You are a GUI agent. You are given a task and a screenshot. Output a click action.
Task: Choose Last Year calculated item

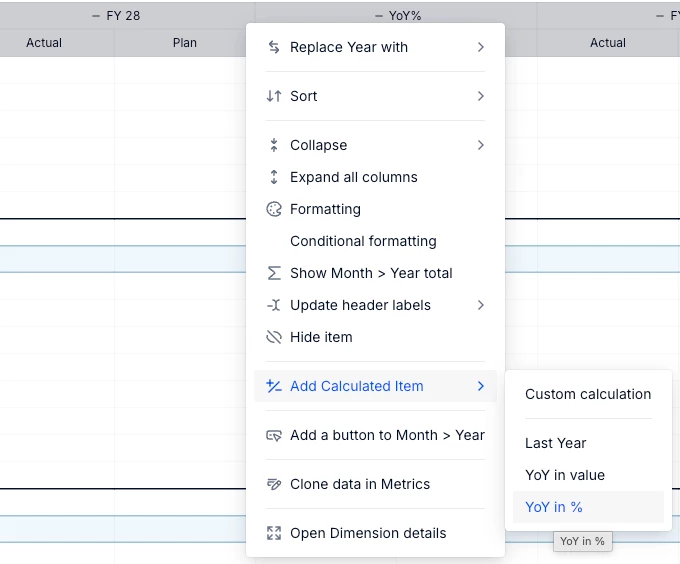556,443
